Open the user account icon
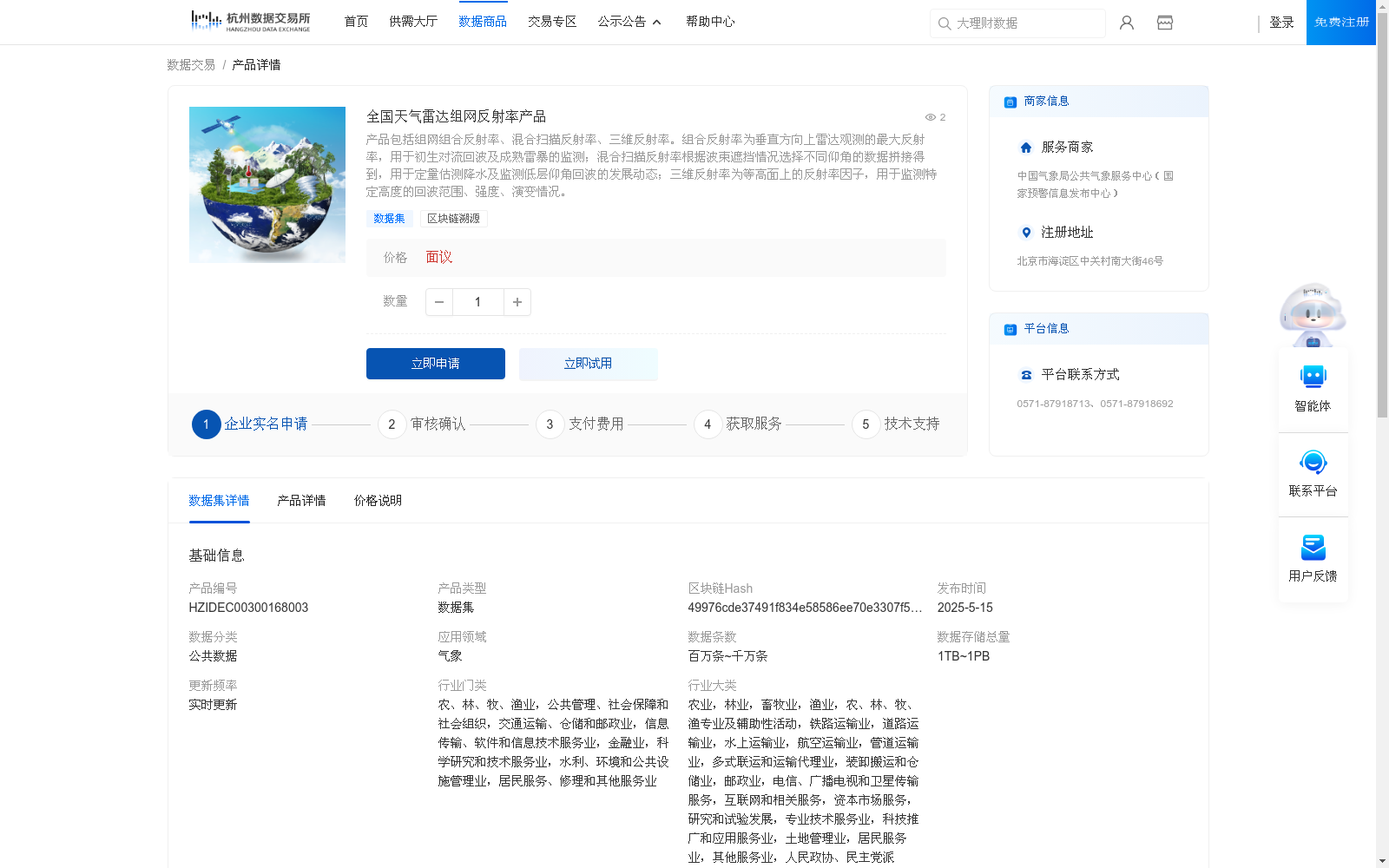Image resolution: width=1389 pixels, height=868 pixels. coord(1126,23)
